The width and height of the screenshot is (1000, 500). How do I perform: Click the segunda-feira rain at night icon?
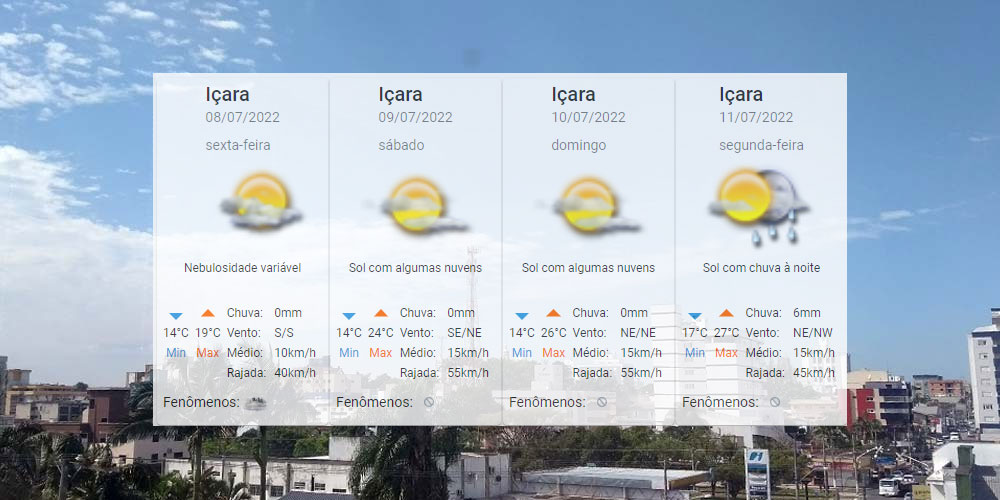click(x=759, y=203)
